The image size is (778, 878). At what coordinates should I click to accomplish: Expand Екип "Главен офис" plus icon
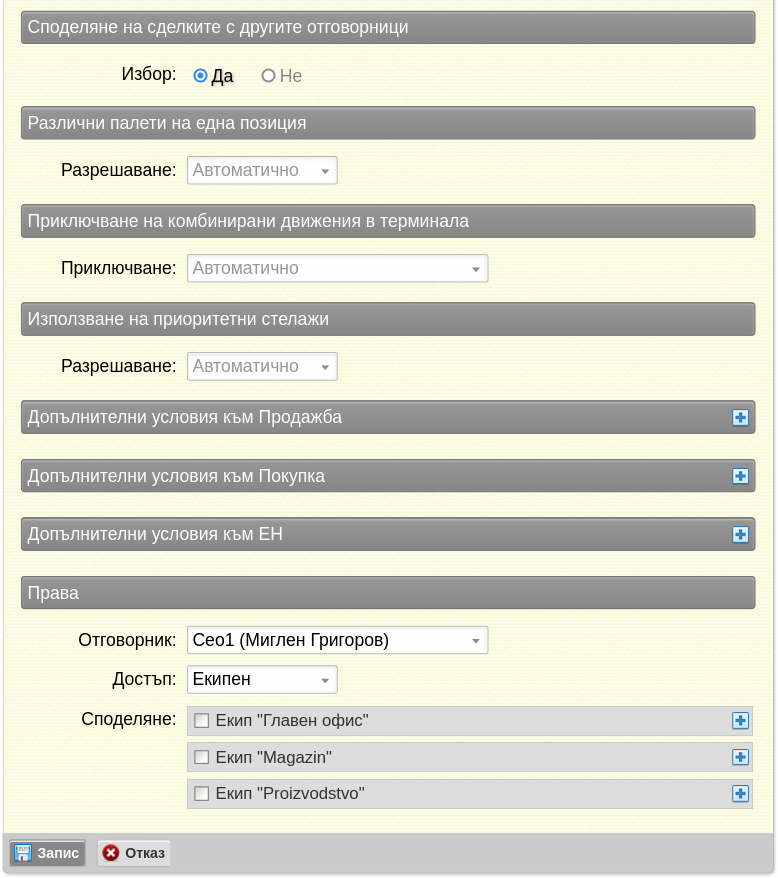(x=740, y=721)
